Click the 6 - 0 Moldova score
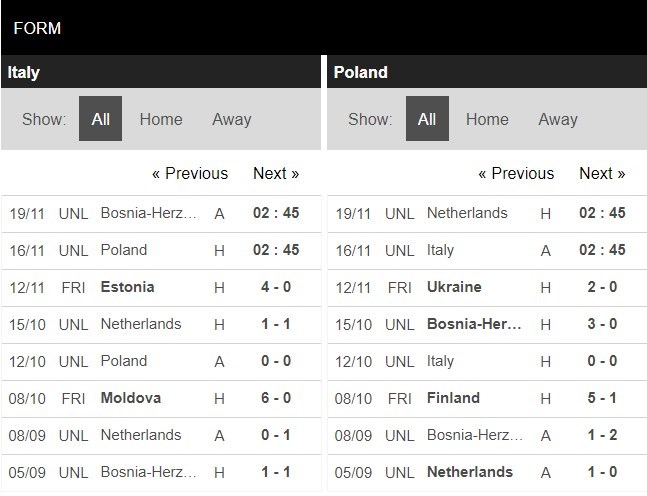The width and height of the screenshot is (647, 496). point(276,398)
